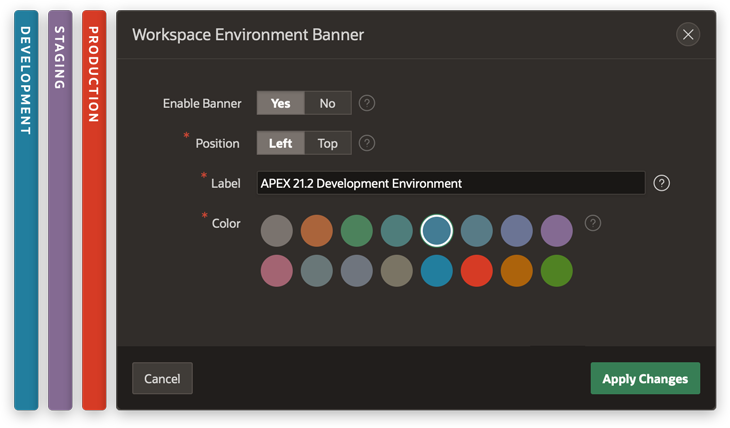
Task: Click the purple Staging banner
Action: 60,210
